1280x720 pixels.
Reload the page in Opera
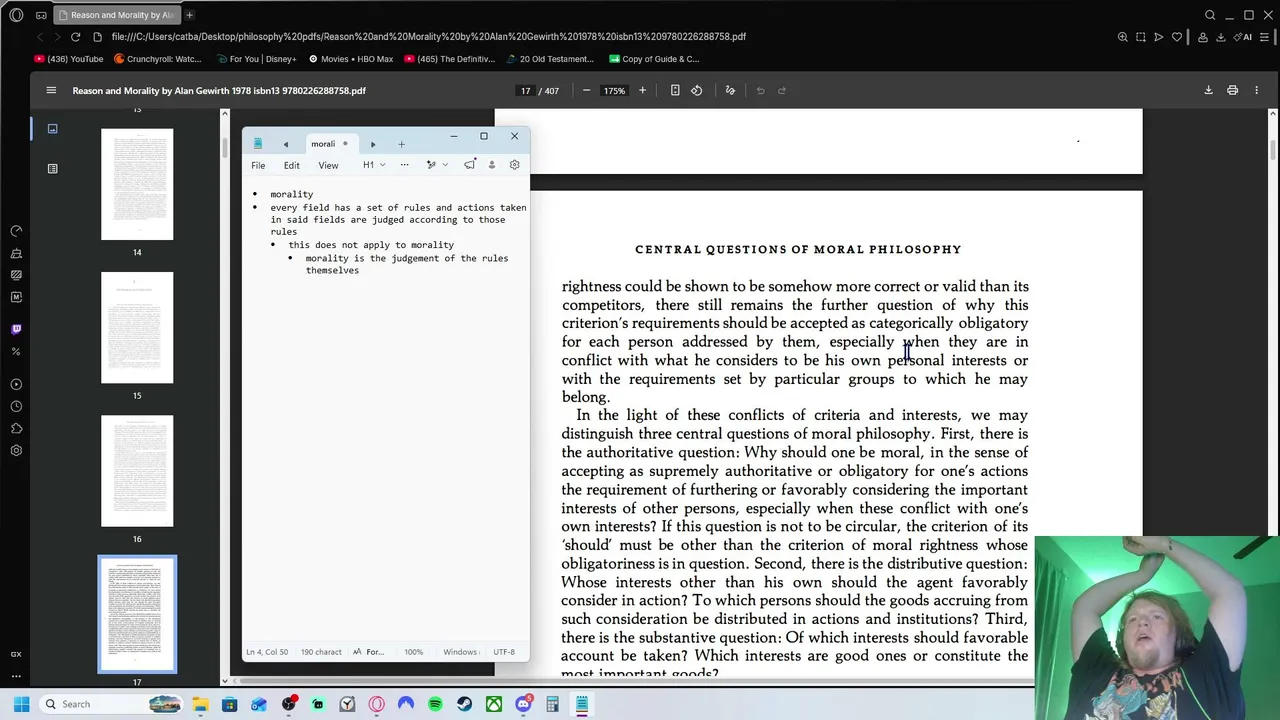coord(75,37)
